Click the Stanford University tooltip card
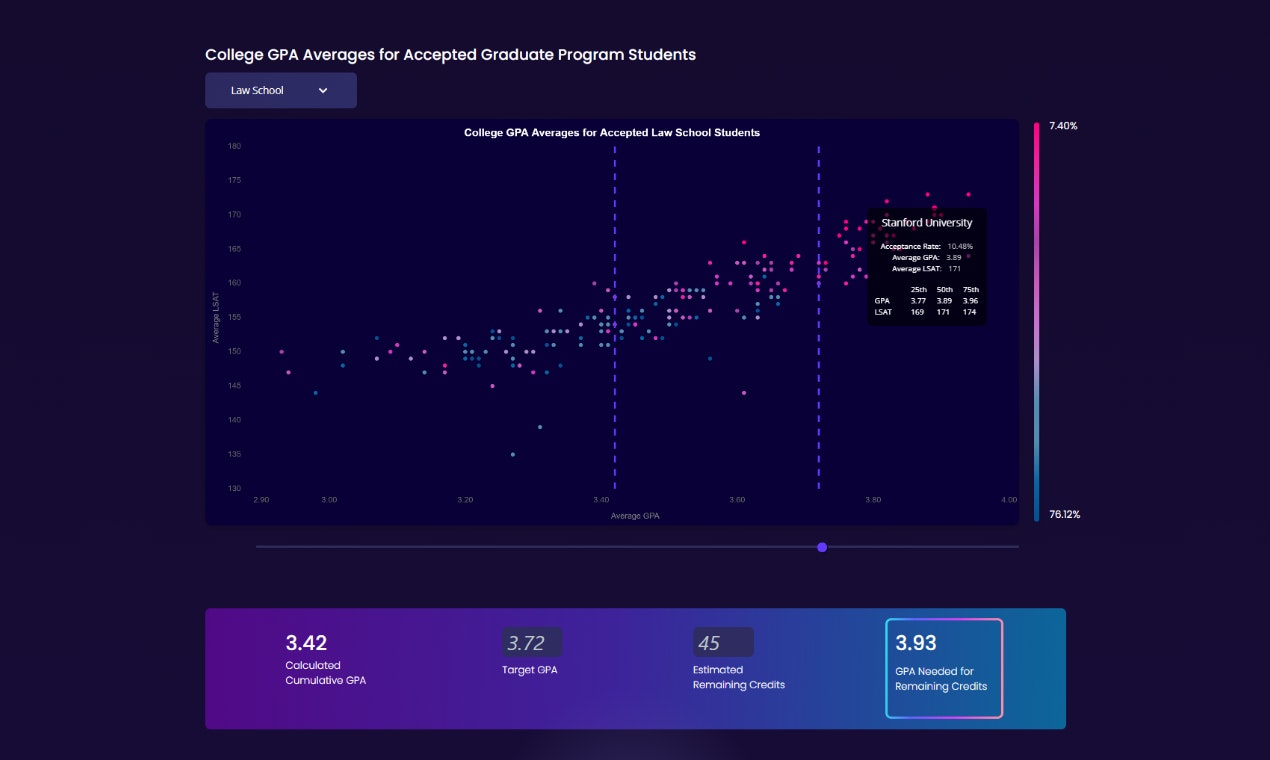The height and width of the screenshot is (760, 1270). (x=928, y=265)
